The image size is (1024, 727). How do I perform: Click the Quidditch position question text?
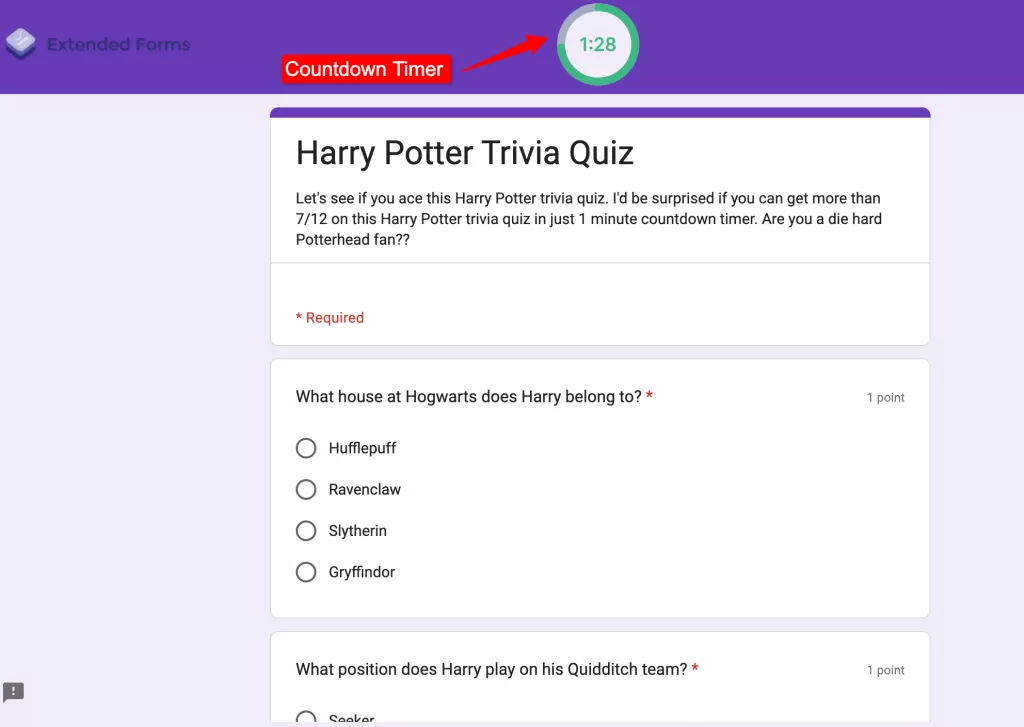pos(491,669)
